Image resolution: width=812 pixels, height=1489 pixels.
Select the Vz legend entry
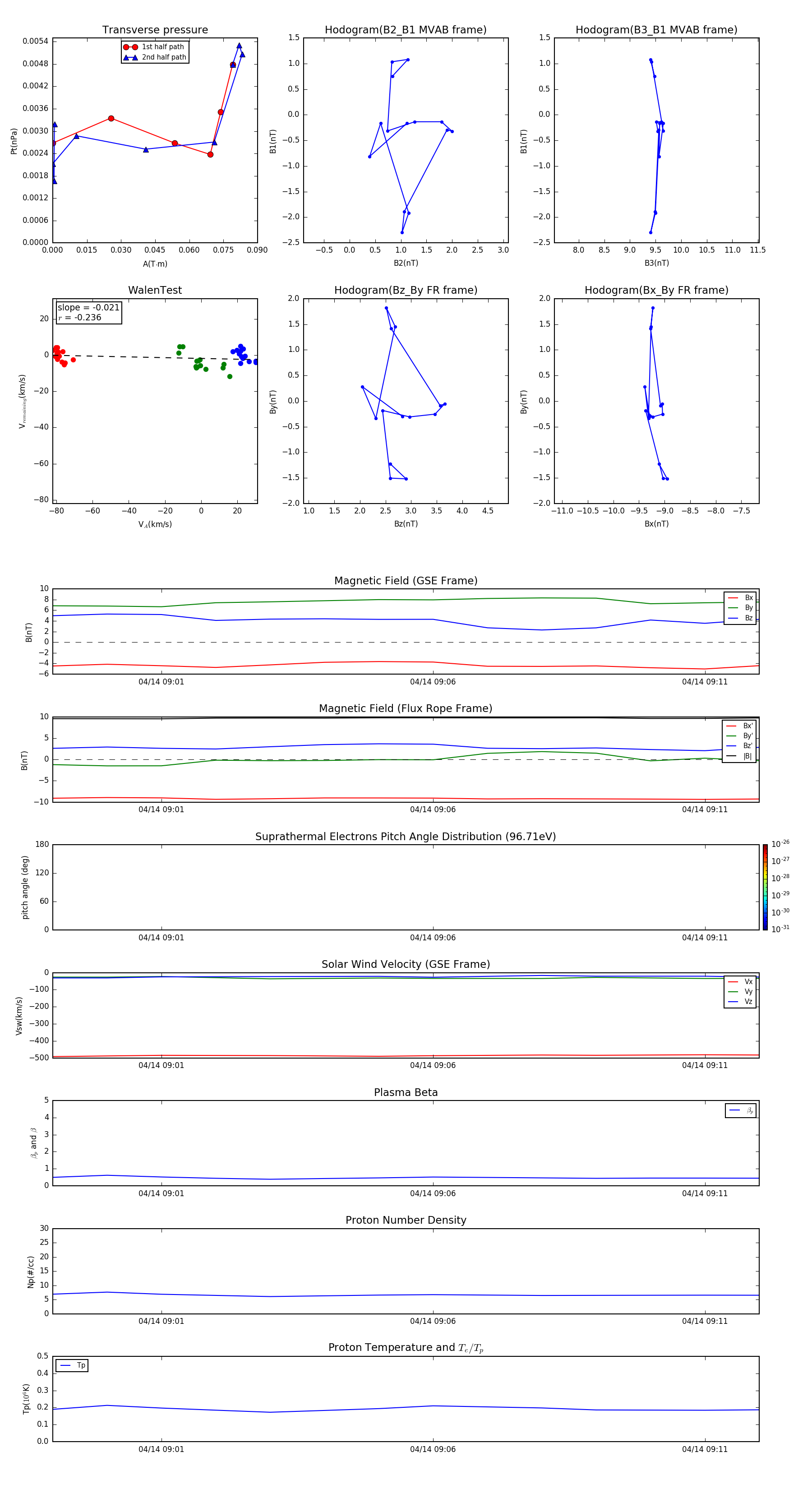click(x=740, y=1001)
